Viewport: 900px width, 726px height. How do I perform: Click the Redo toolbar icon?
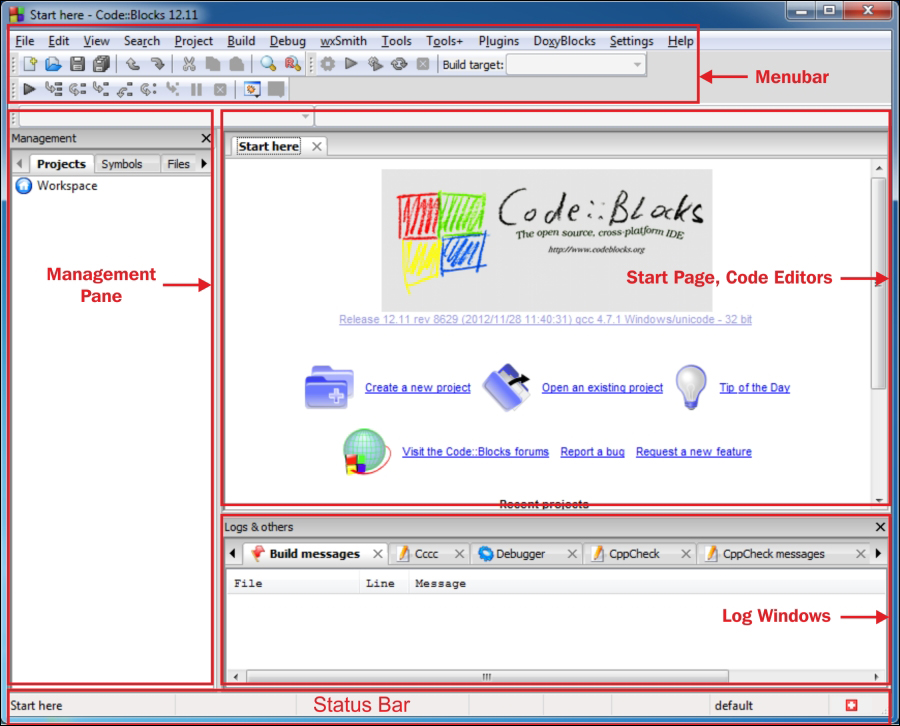[157, 64]
